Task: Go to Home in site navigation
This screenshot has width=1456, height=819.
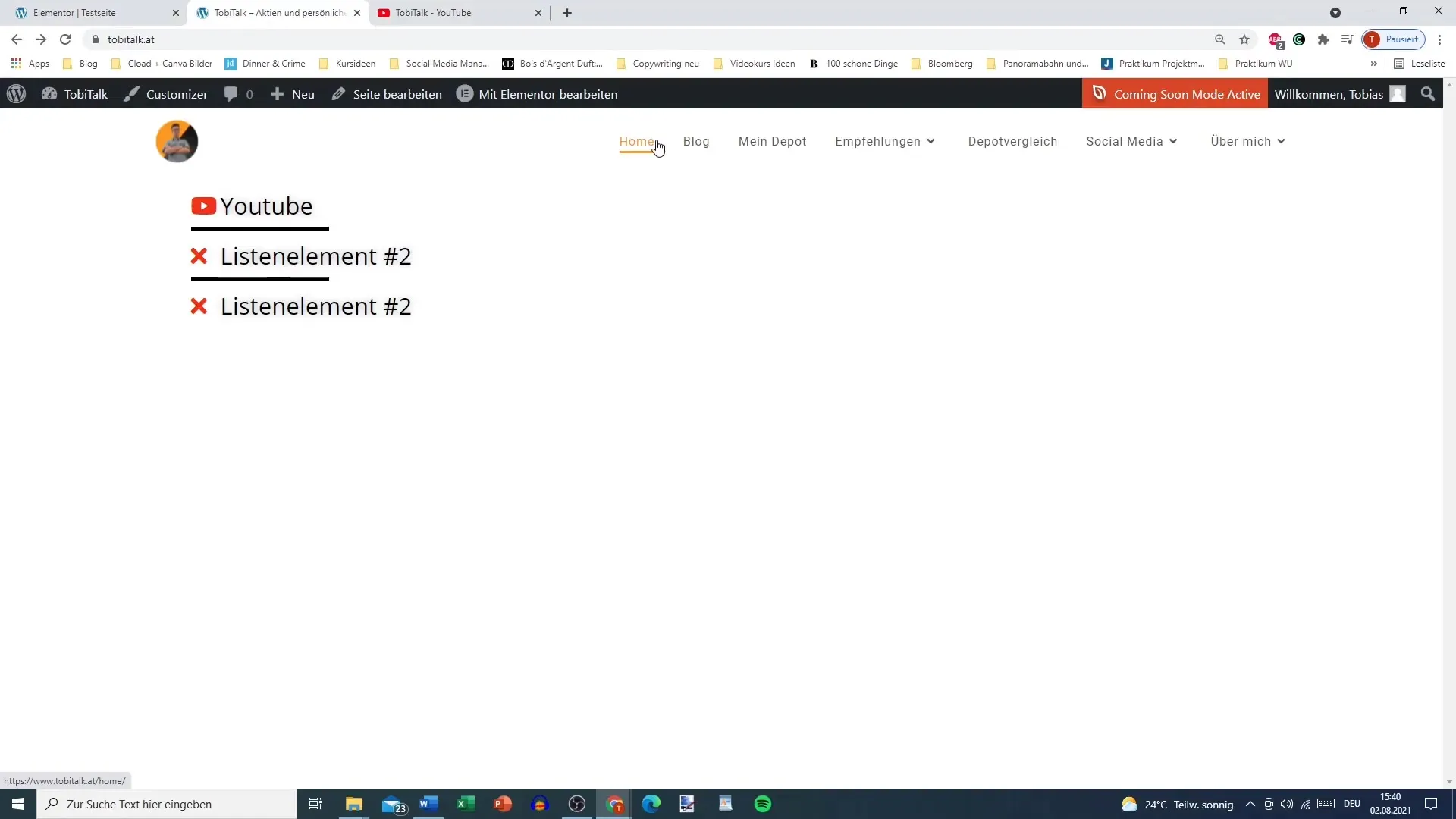Action: tap(637, 142)
